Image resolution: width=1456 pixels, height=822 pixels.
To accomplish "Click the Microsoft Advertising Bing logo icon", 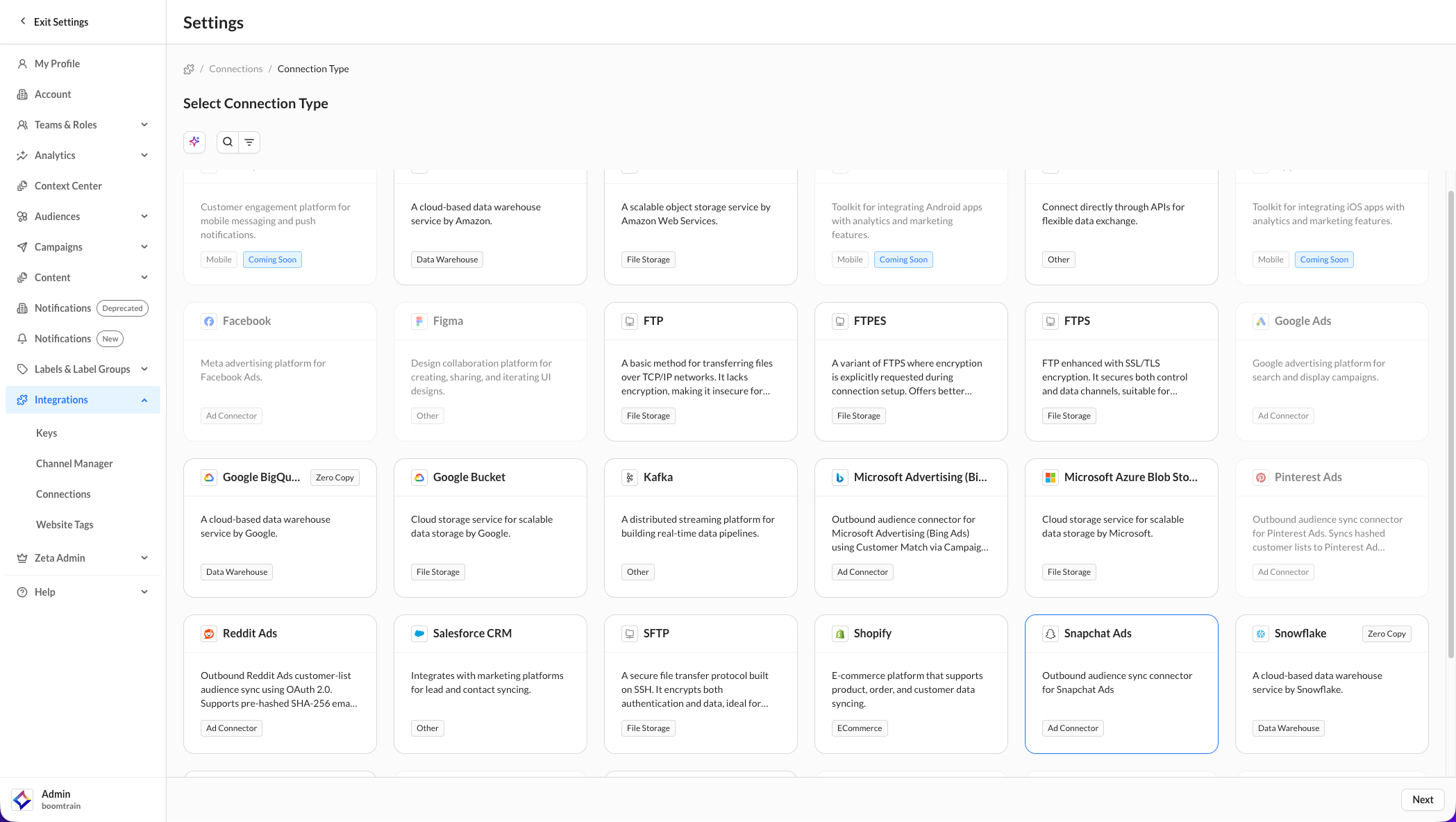I will pos(840,477).
